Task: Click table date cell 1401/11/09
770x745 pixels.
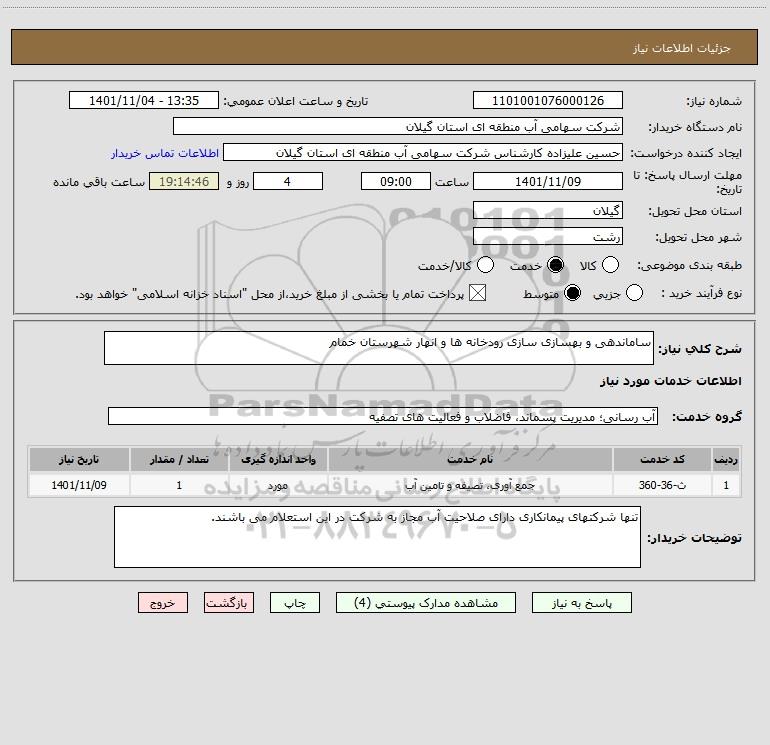Action: click(x=79, y=485)
